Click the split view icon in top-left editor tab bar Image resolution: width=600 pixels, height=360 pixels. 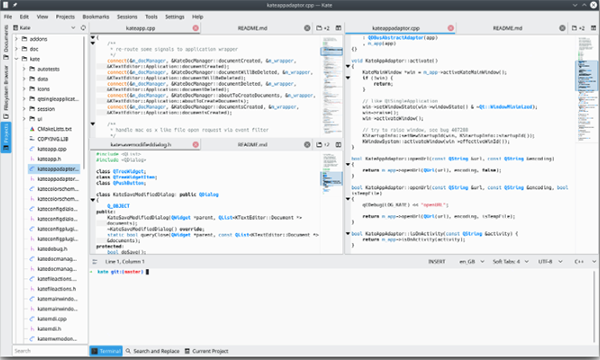(x=338, y=28)
